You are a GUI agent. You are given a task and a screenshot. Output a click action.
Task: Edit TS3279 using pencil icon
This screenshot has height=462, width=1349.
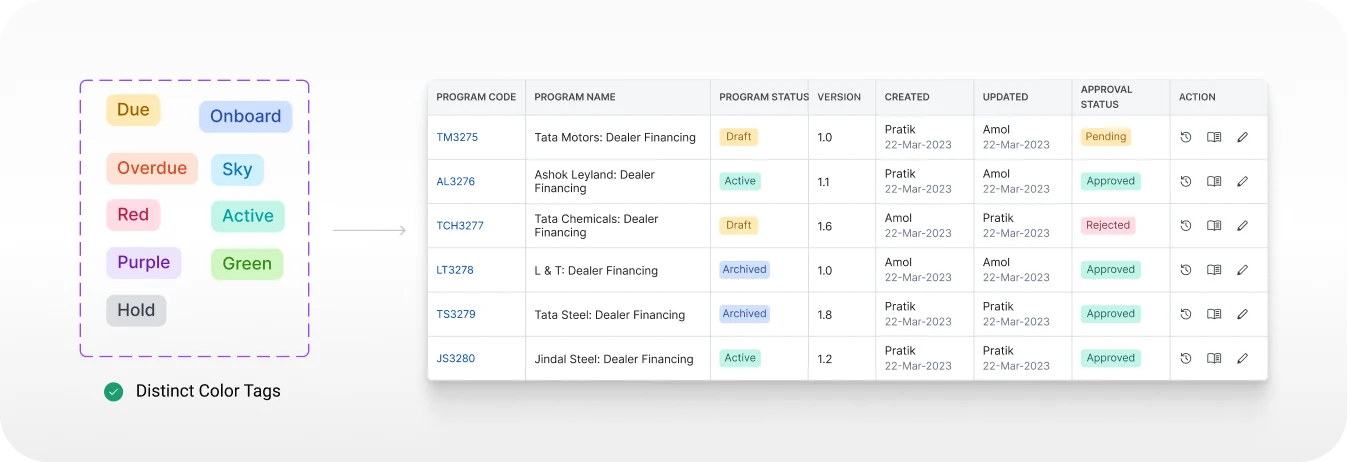(x=1243, y=314)
